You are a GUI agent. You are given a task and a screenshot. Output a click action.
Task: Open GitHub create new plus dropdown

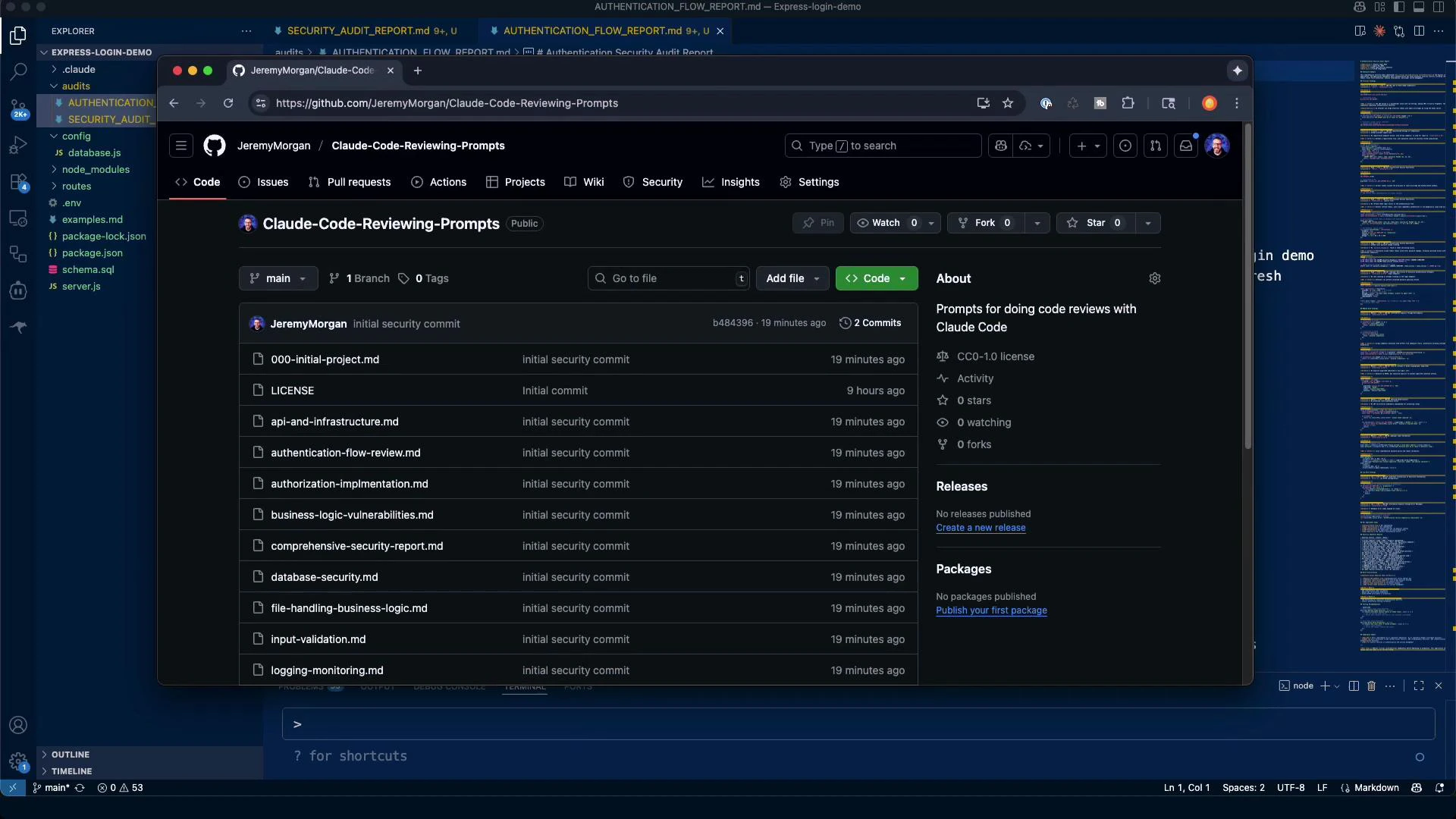coord(1088,146)
